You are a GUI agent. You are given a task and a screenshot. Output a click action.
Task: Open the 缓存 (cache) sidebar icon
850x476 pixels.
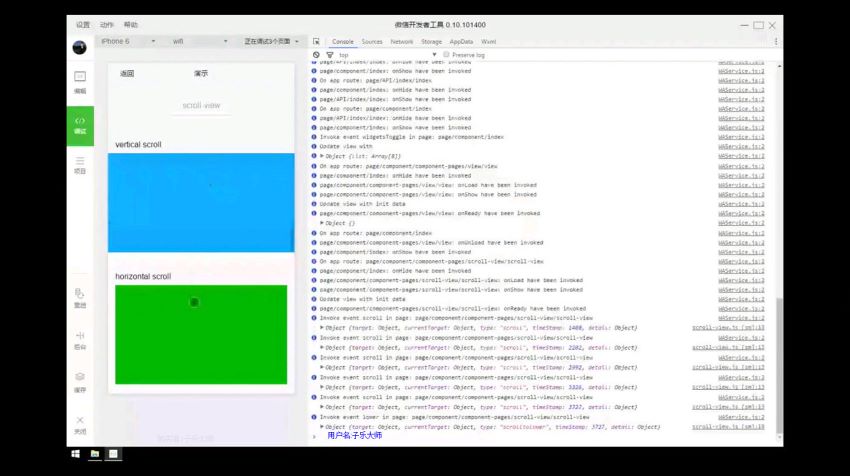point(80,383)
